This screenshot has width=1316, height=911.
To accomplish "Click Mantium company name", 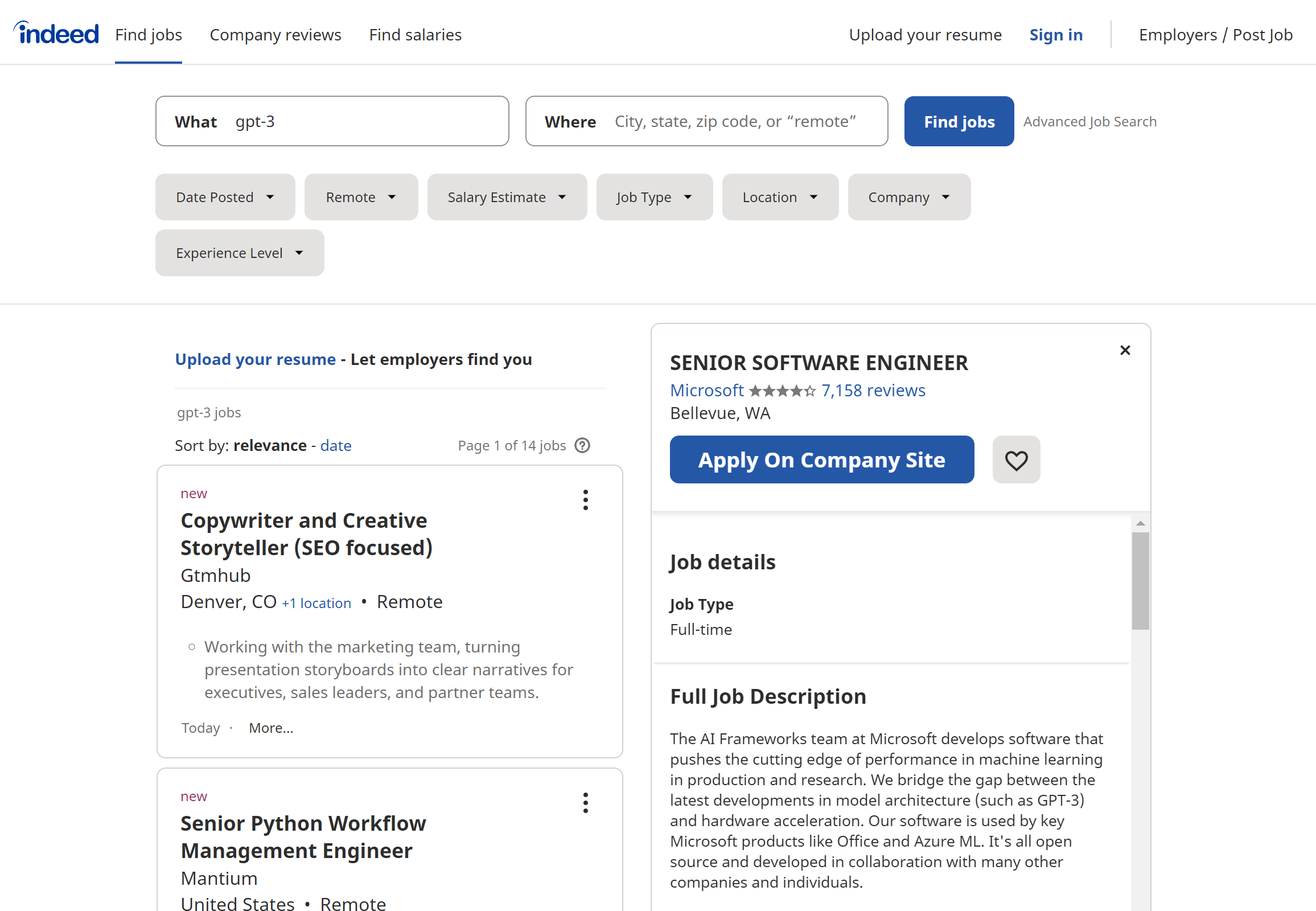I will 219,879.
